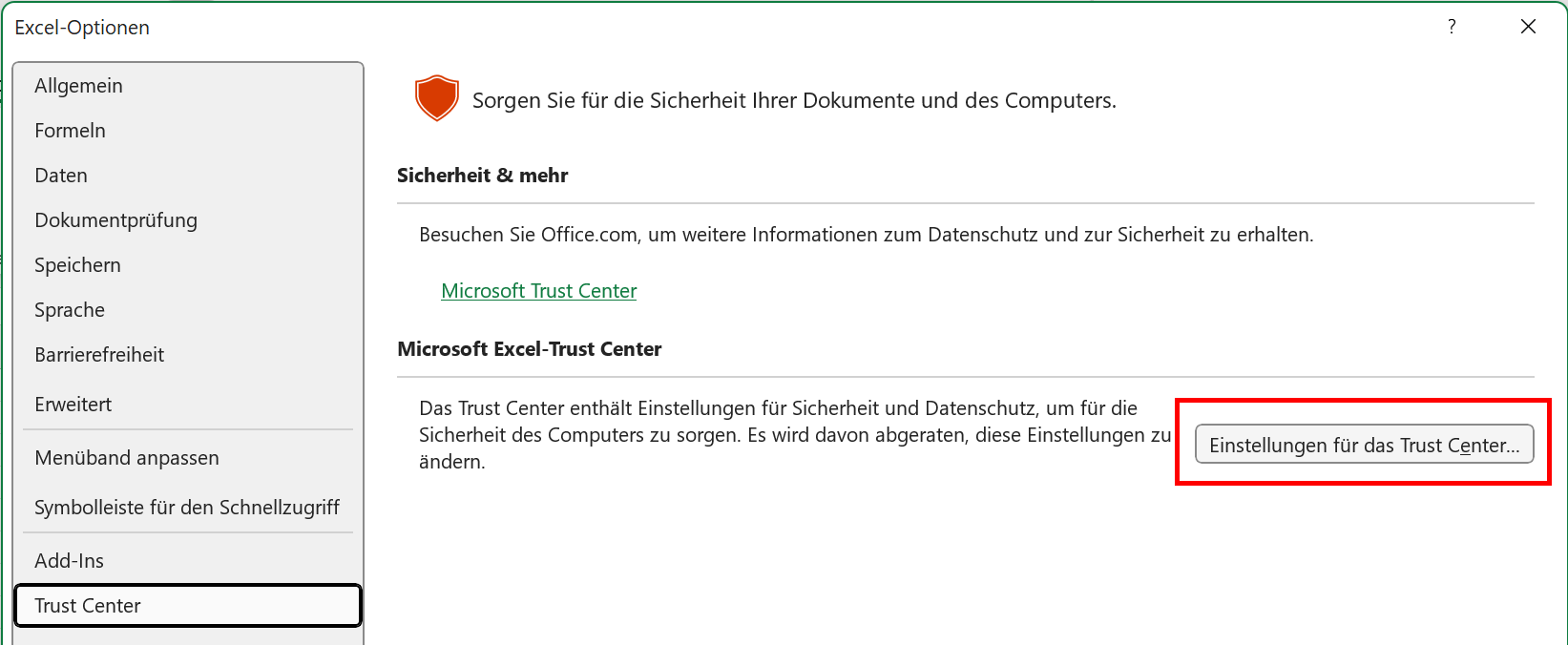
Task: Select Symbolleiste für den Schnellzugriff
Action: coord(187,508)
